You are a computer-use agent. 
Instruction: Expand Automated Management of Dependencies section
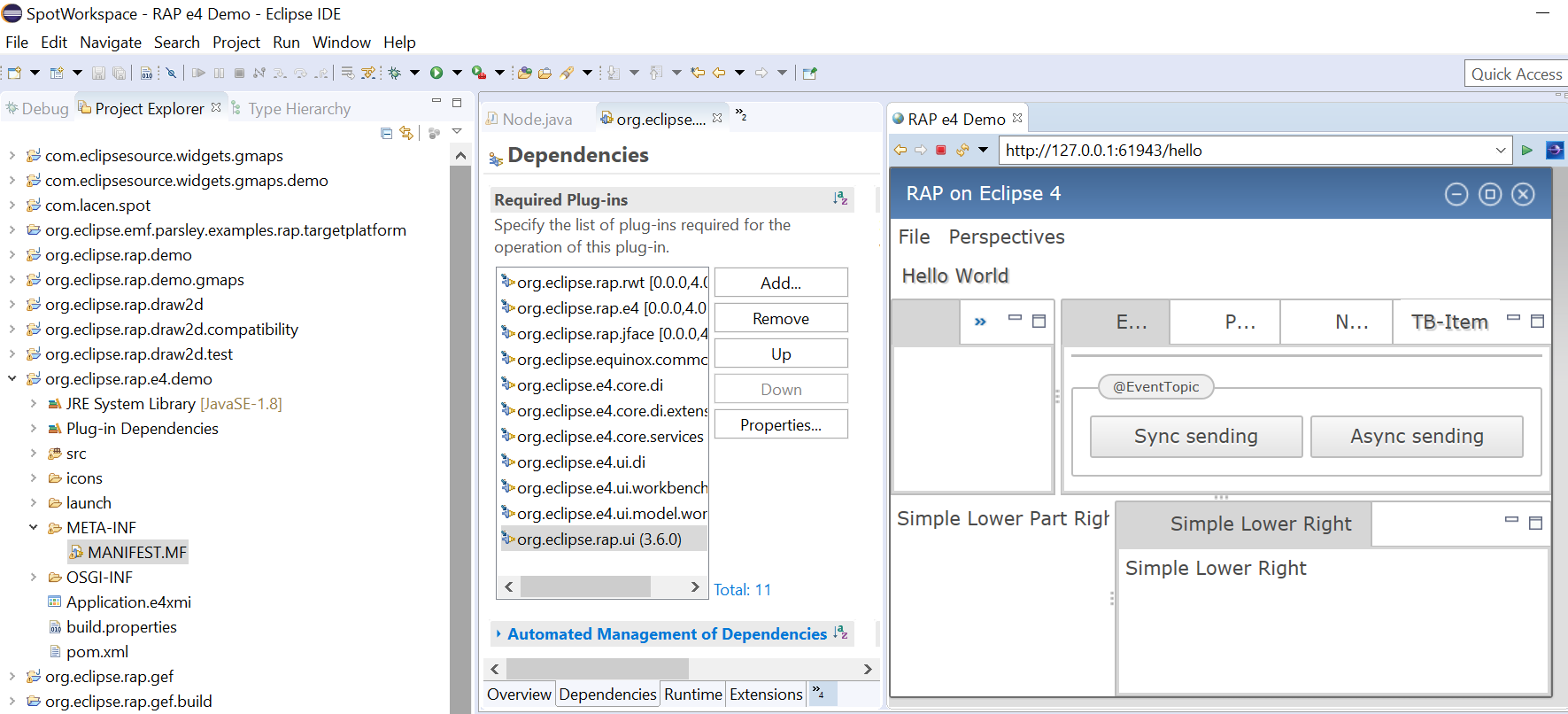click(499, 633)
